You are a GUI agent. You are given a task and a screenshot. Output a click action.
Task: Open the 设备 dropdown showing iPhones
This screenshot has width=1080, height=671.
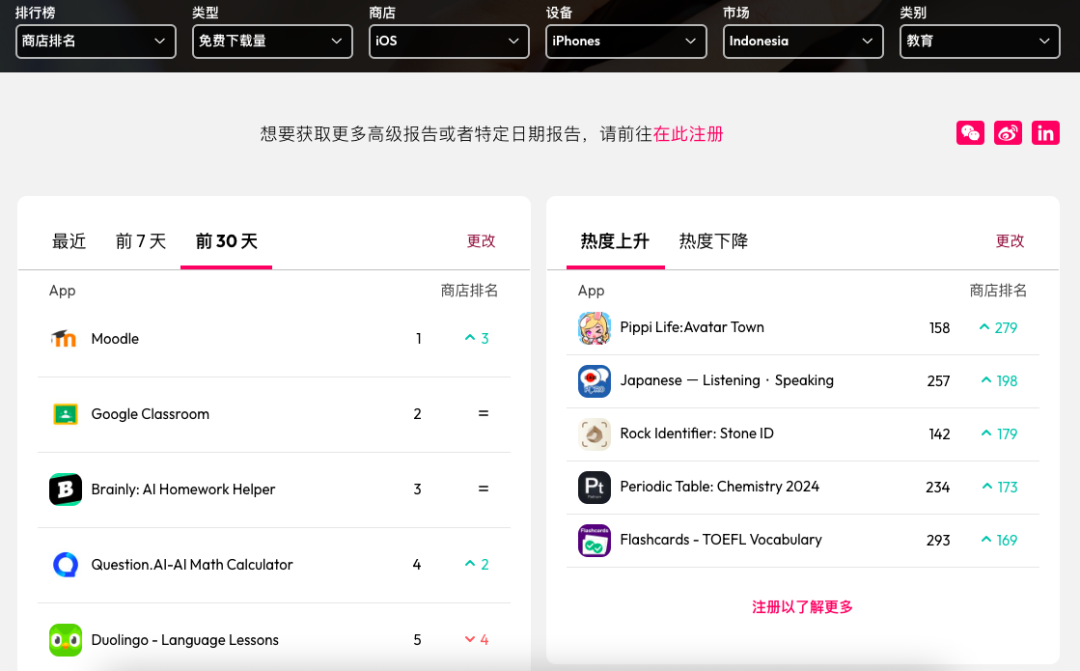pos(626,41)
